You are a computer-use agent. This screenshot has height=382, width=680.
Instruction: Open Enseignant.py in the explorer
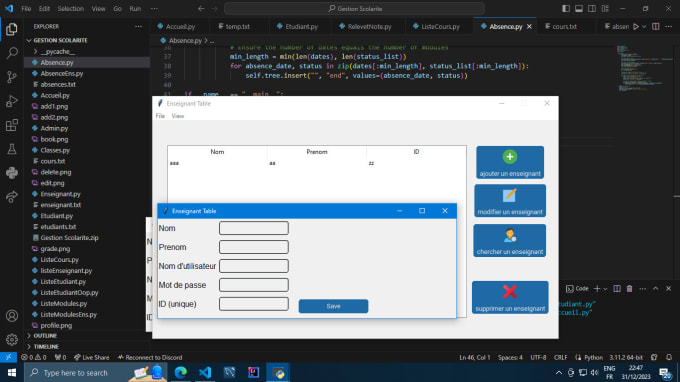[60, 194]
